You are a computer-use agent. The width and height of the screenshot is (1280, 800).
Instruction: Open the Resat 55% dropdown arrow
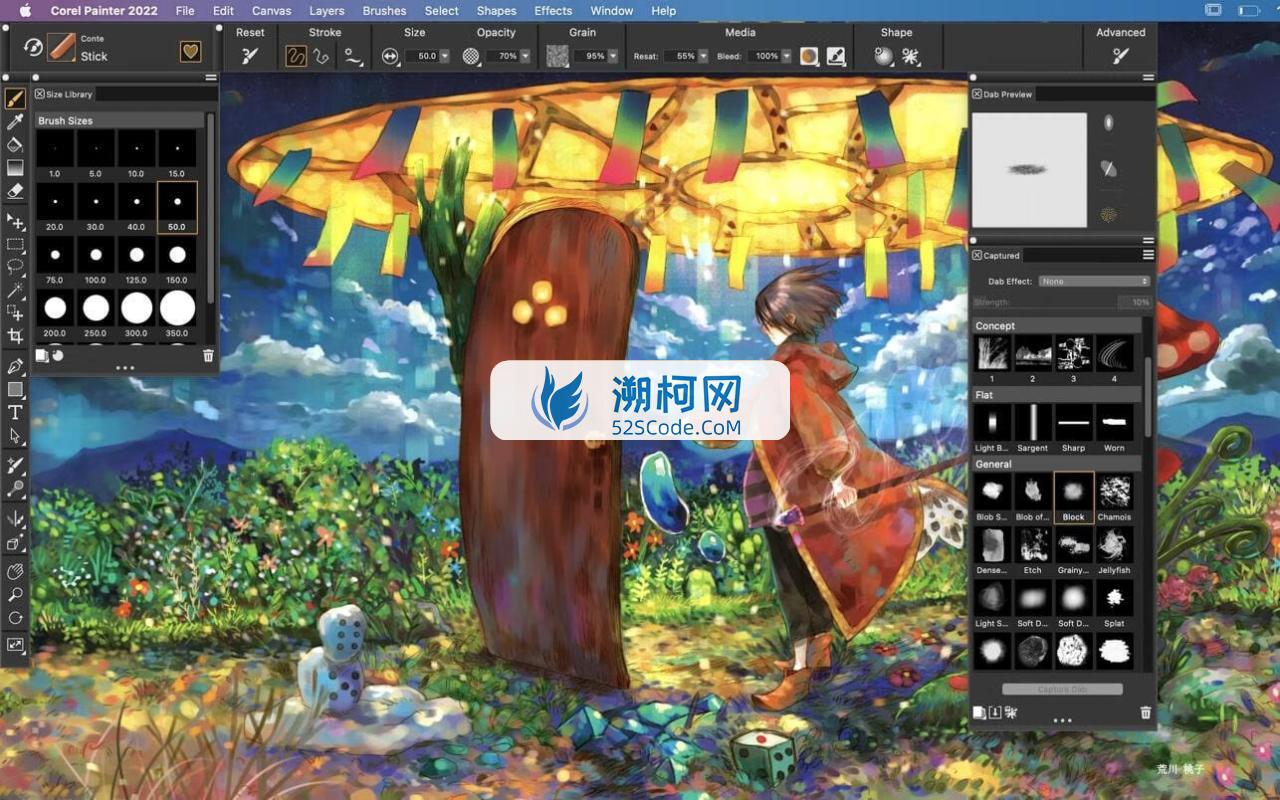coord(703,56)
